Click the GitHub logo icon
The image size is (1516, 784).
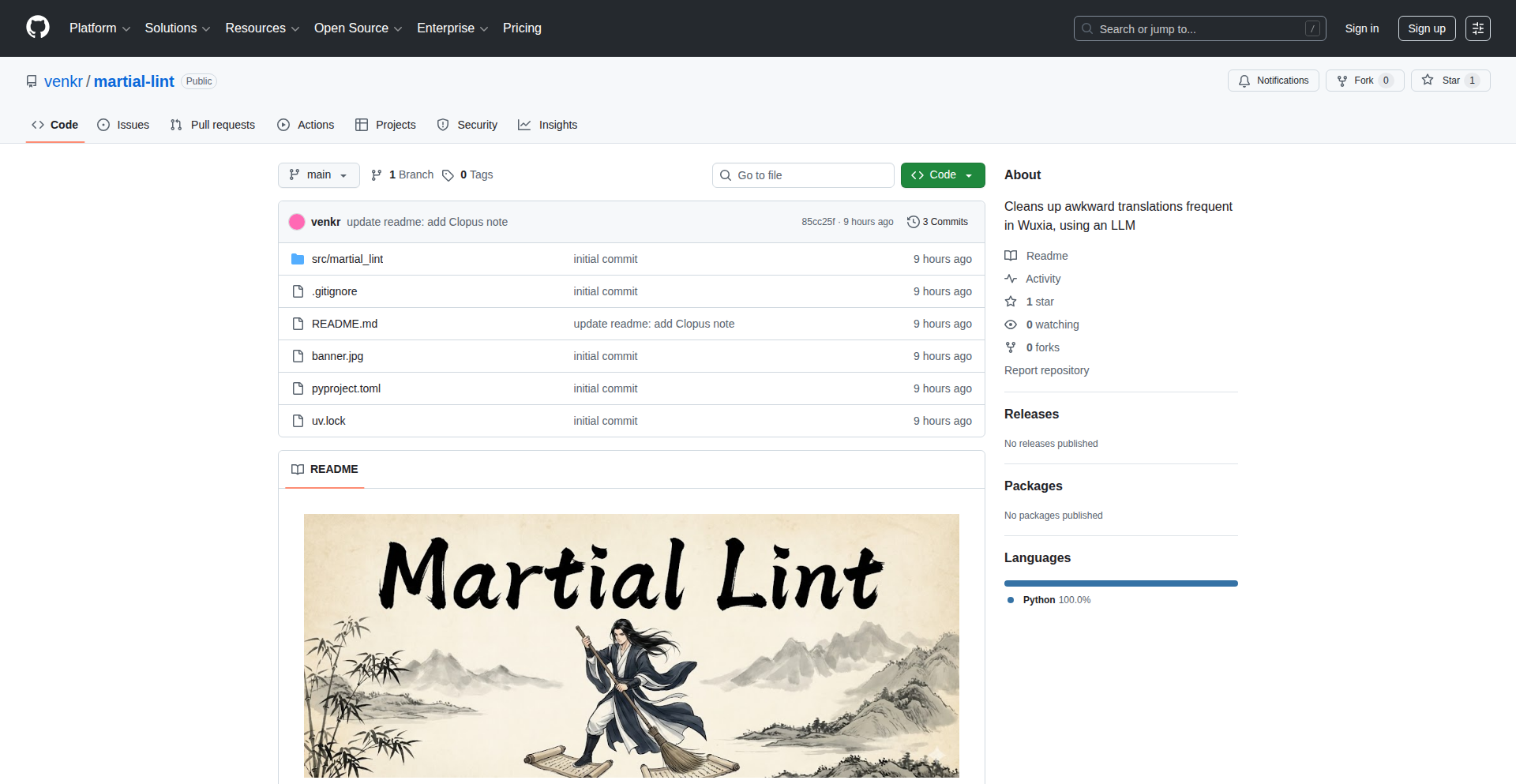[x=38, y=28]
